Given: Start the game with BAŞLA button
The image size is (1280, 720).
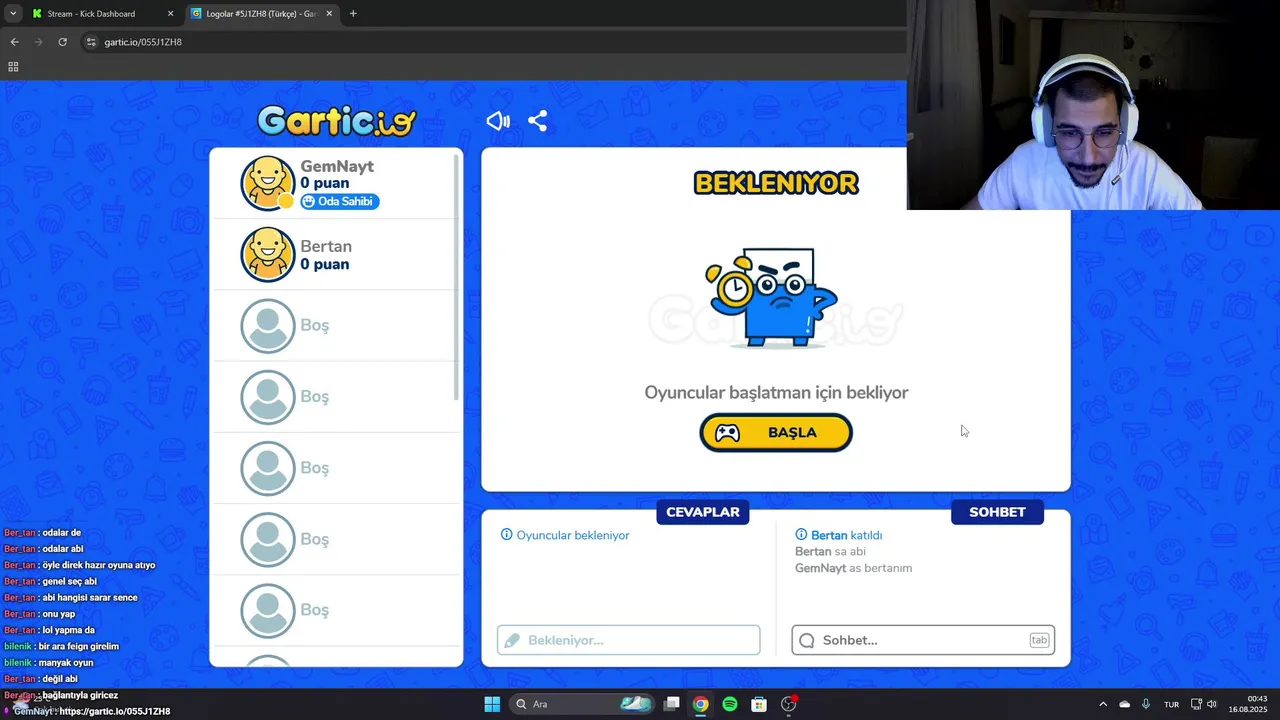Looking at the screenshot, I should coord(776,433).
